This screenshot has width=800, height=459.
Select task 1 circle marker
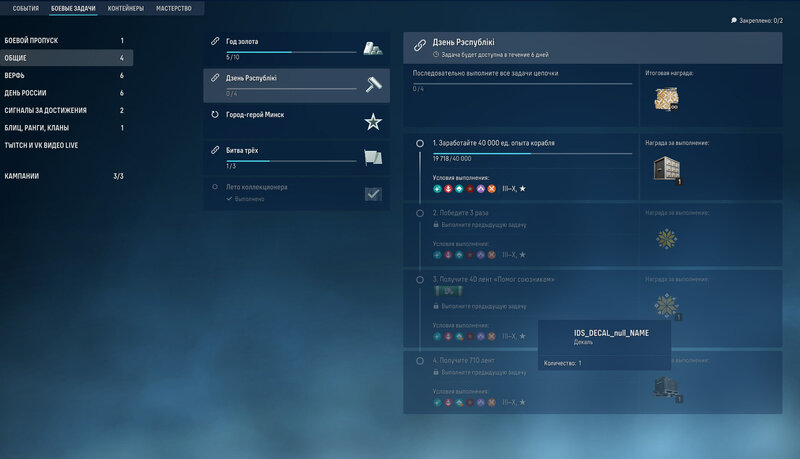(x=419, y=143)
